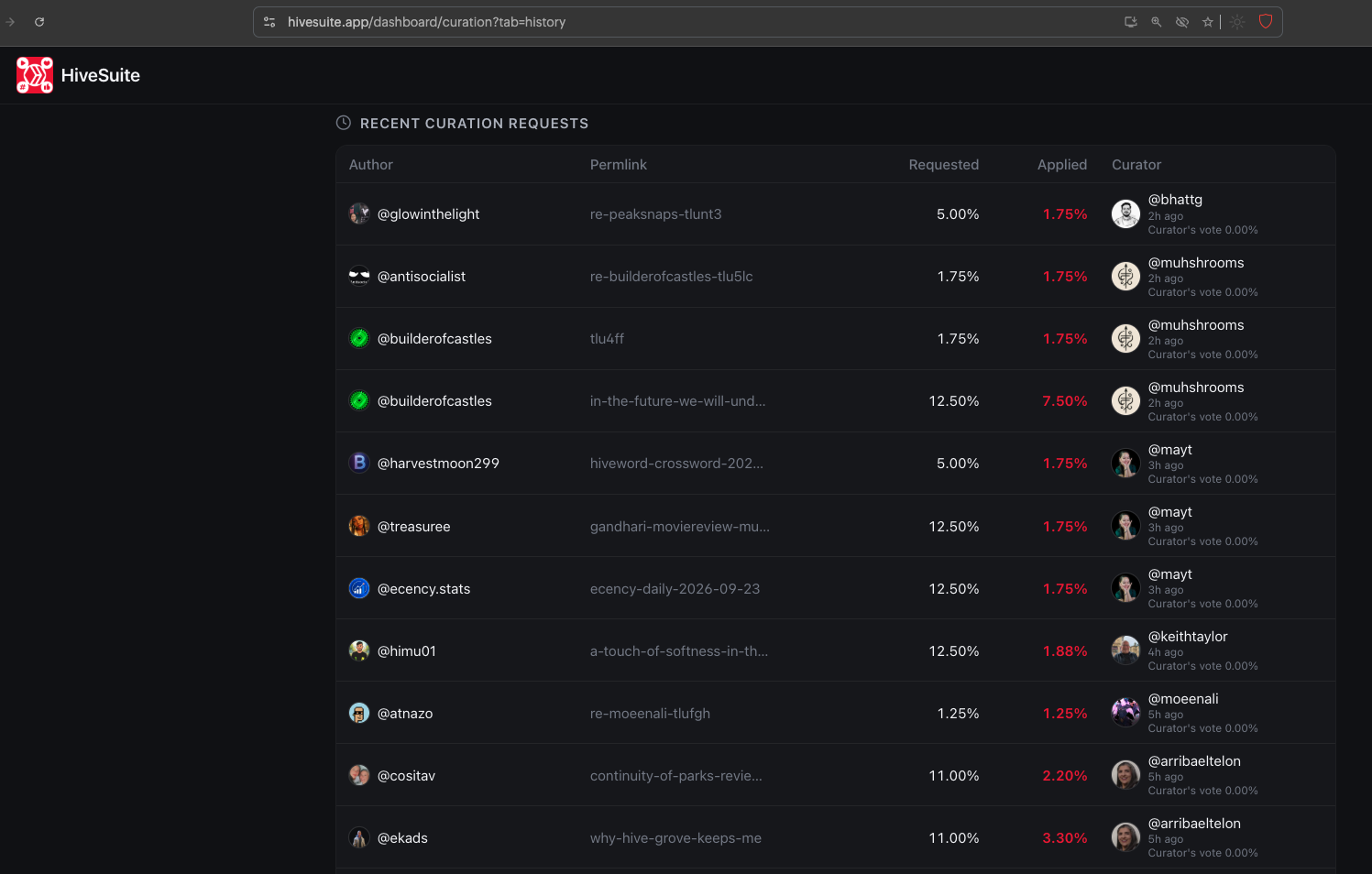Click the @himu01 author name
The width and height of the screenshot is (1372, 874).
coord(407,651)
